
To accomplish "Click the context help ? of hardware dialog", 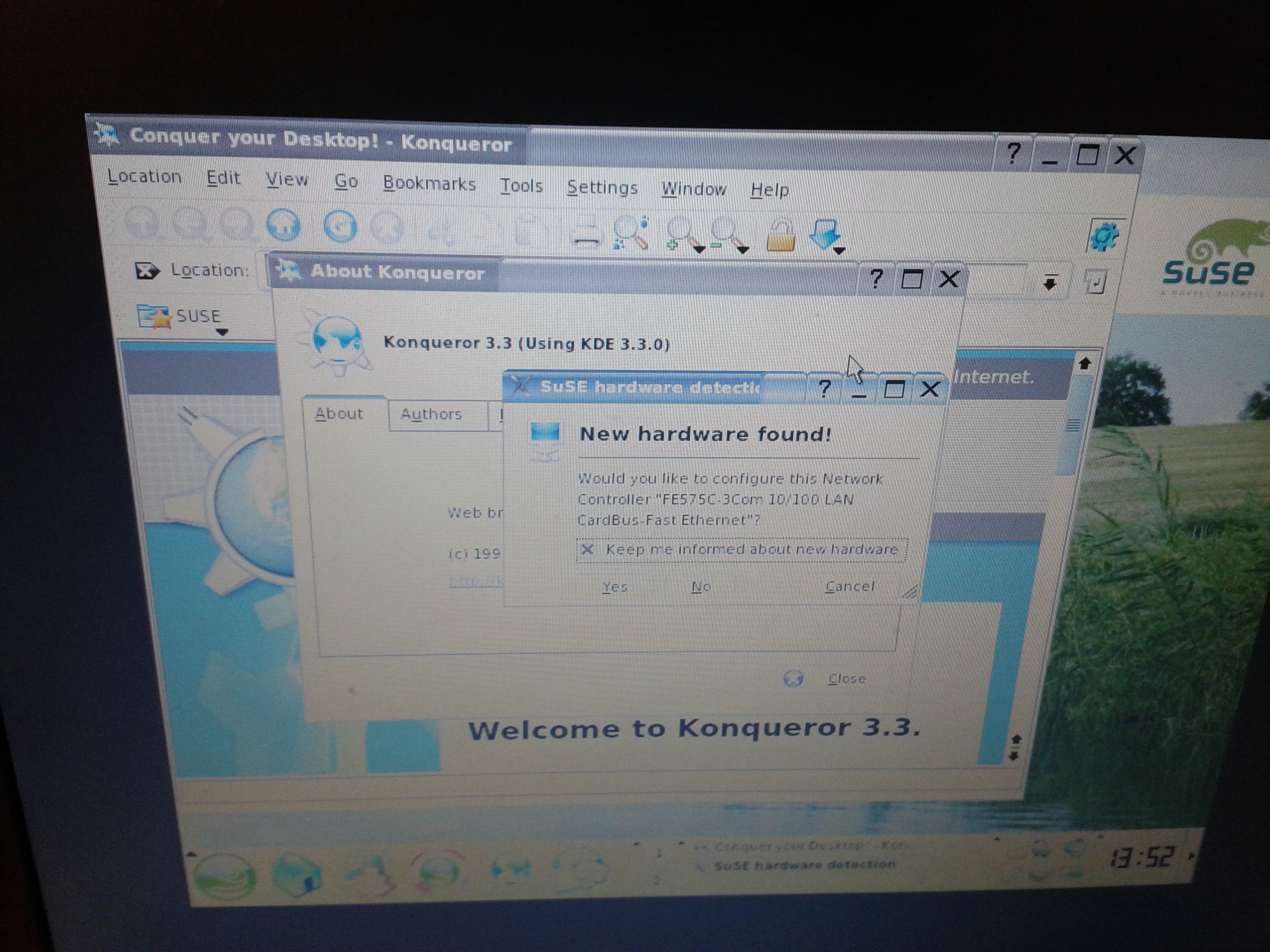I will 825,389.
